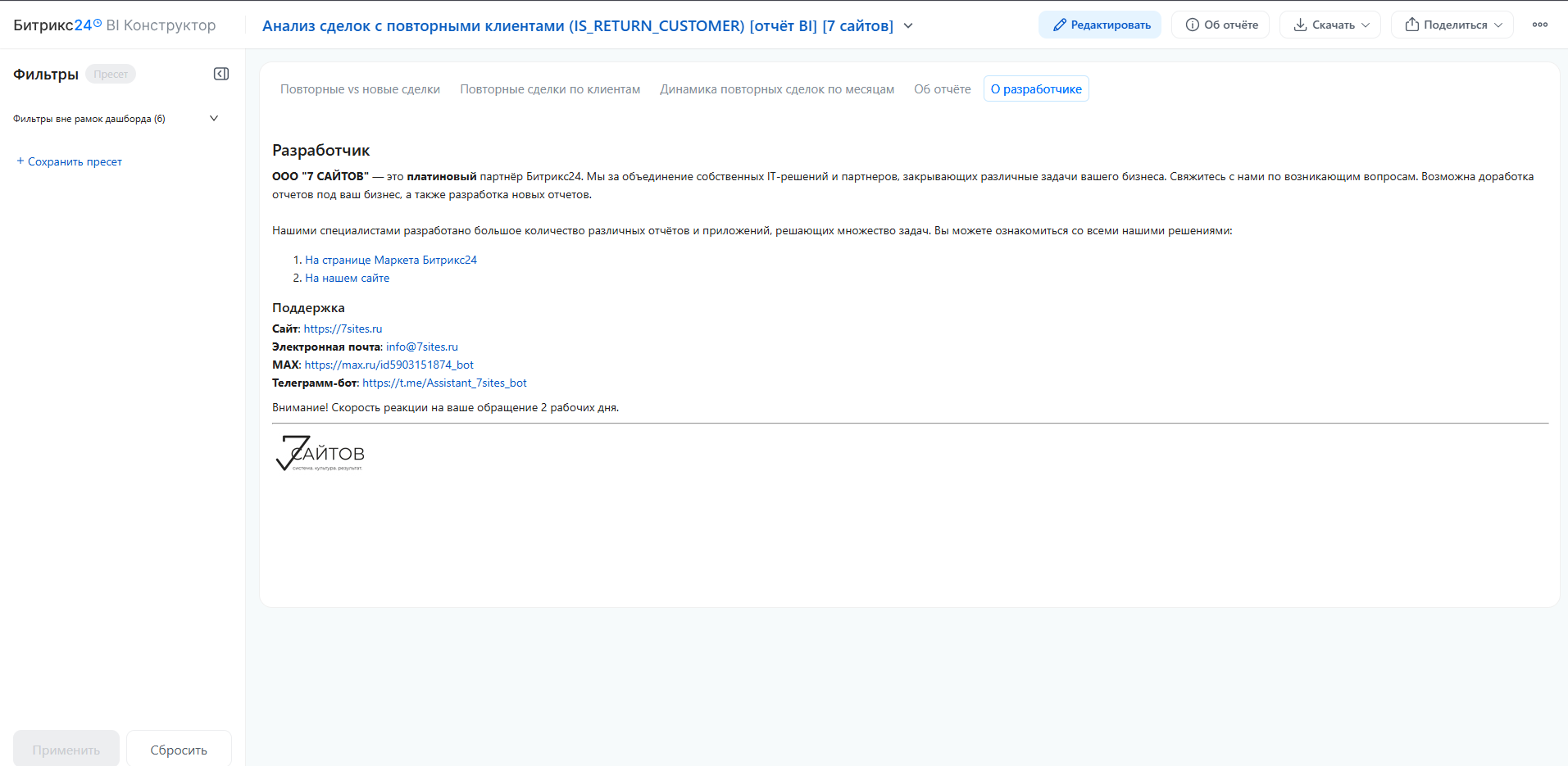Image resolution: width=1568 pixels, height=766 pixels.
Task: Open Динамика повторных сделок по месяцам tab
Action: (777, 89)
